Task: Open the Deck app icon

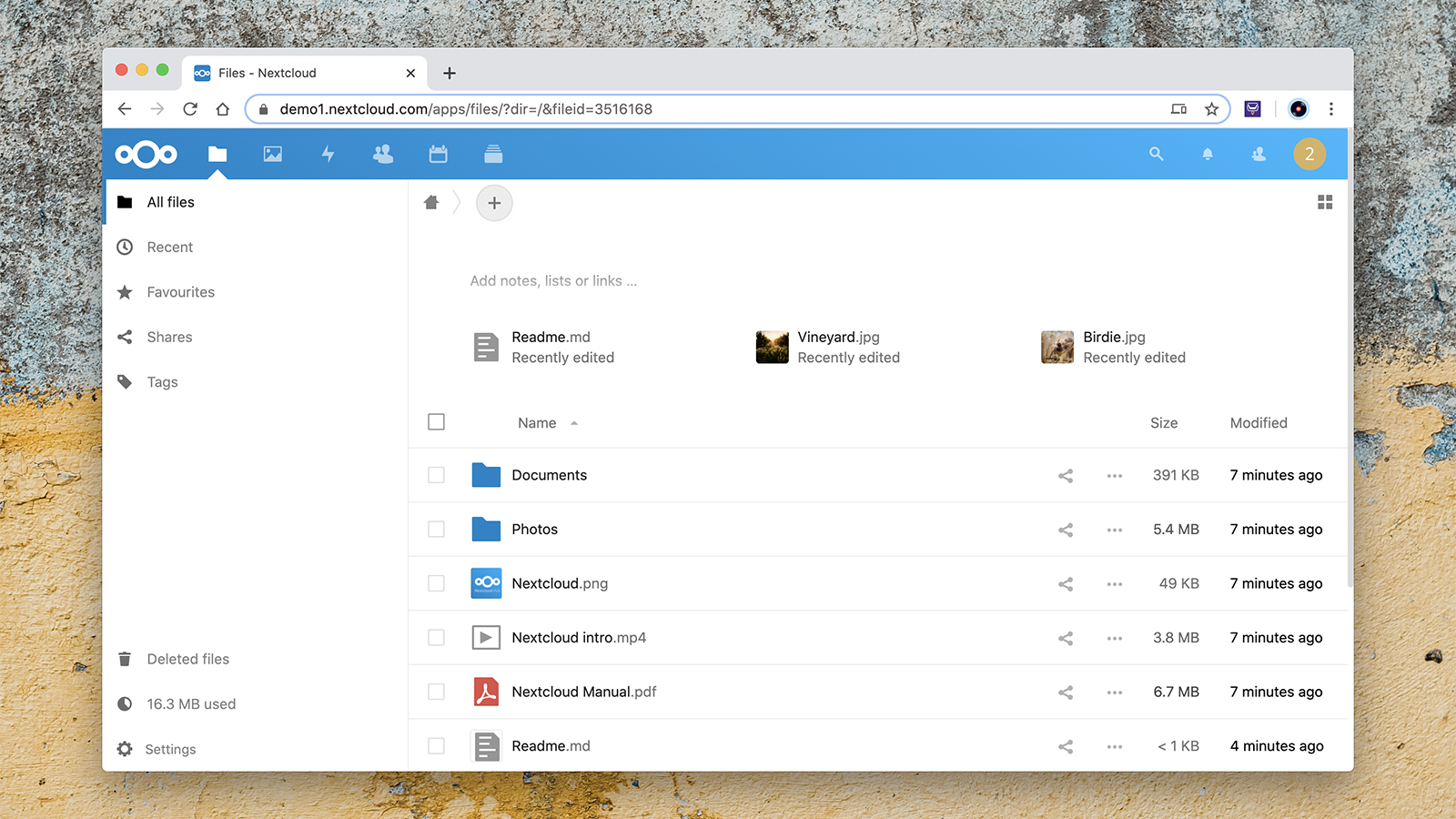Action: tap(493, 154)
